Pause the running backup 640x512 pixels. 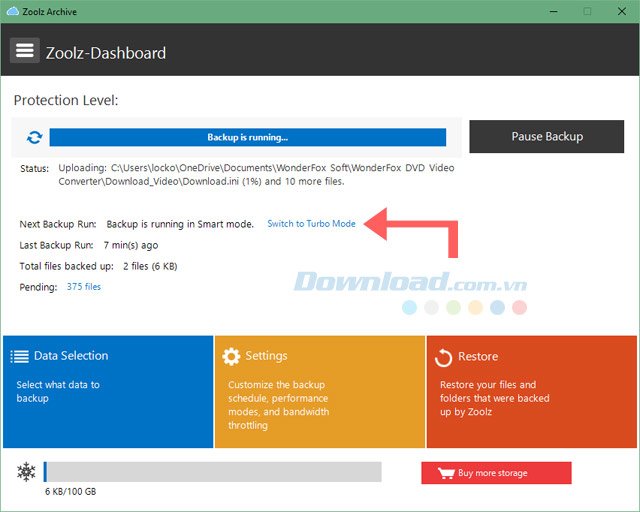(546, 136)
